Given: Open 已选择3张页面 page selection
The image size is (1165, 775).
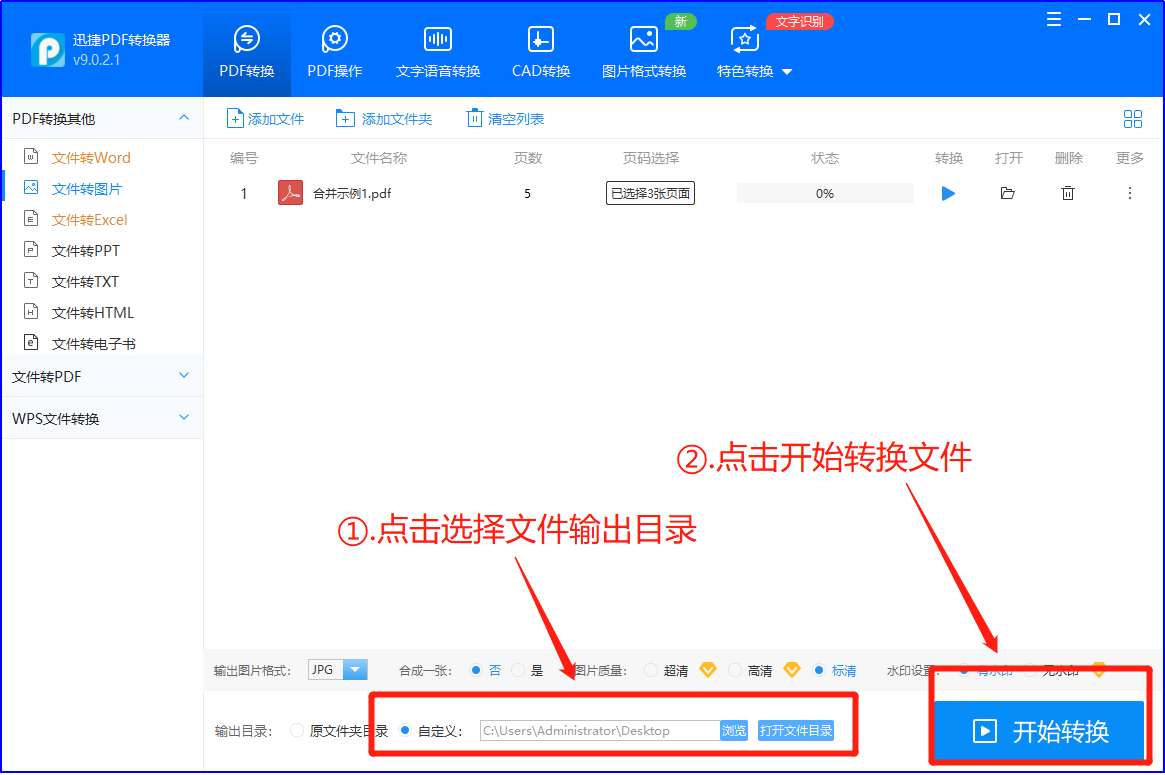Looking at the screenshot, I should [x=650, y=193].
